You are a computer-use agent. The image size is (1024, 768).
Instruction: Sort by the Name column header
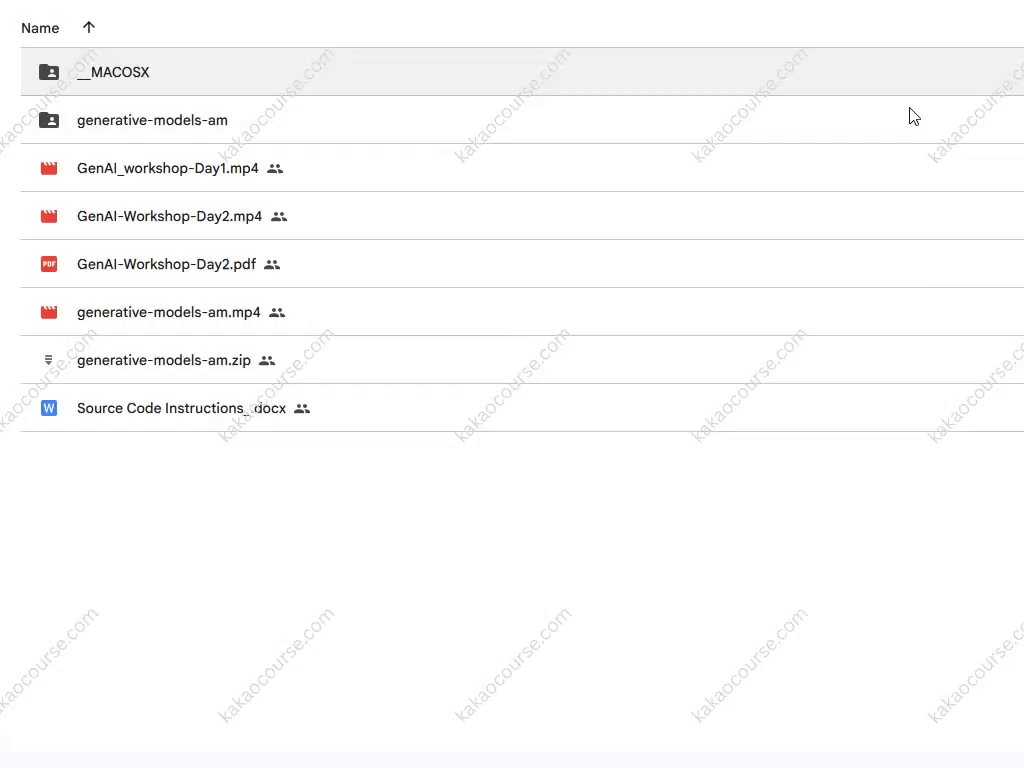40,28
